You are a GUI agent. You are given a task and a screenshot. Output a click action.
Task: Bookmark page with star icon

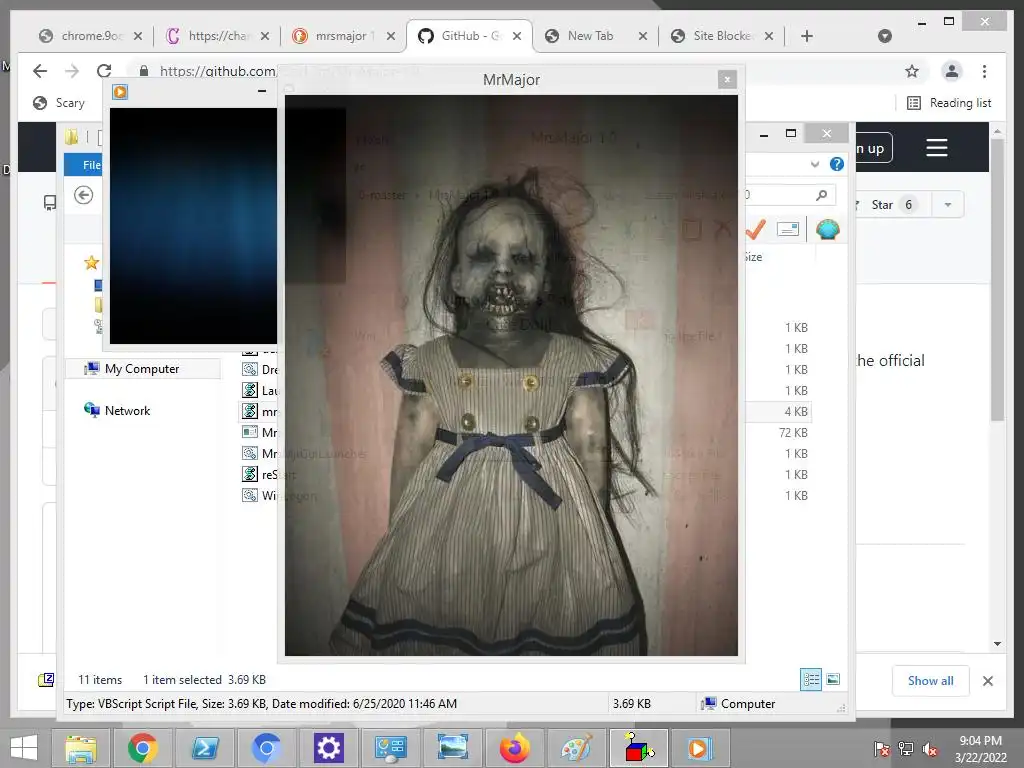(912, 71)
